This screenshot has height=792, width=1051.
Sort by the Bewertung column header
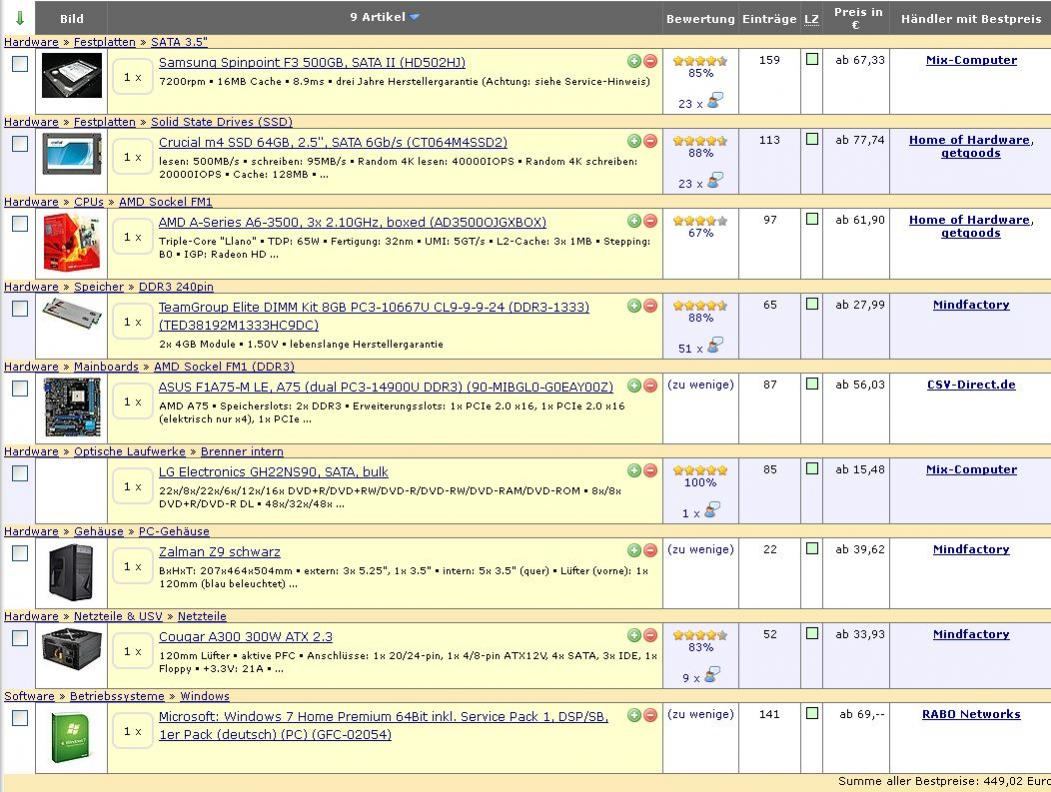point(700,19)
